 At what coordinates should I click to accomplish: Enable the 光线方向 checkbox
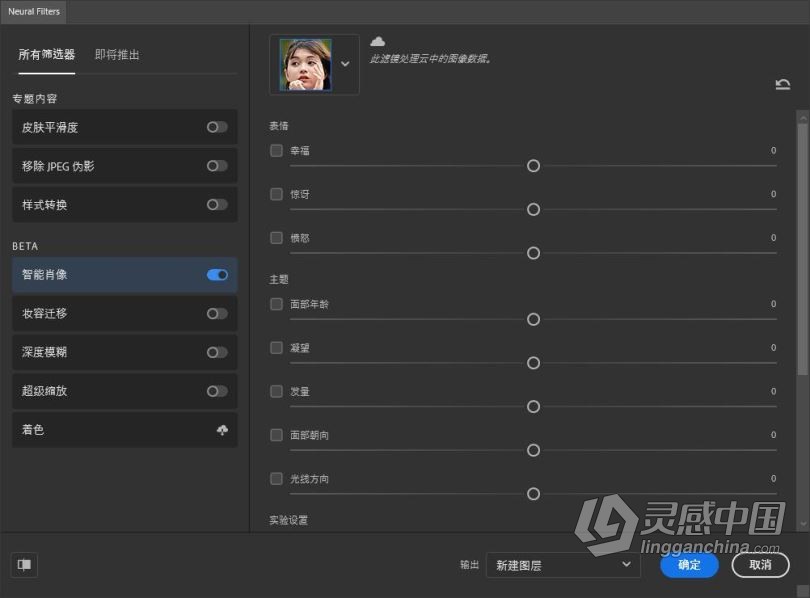pos(276,479)
